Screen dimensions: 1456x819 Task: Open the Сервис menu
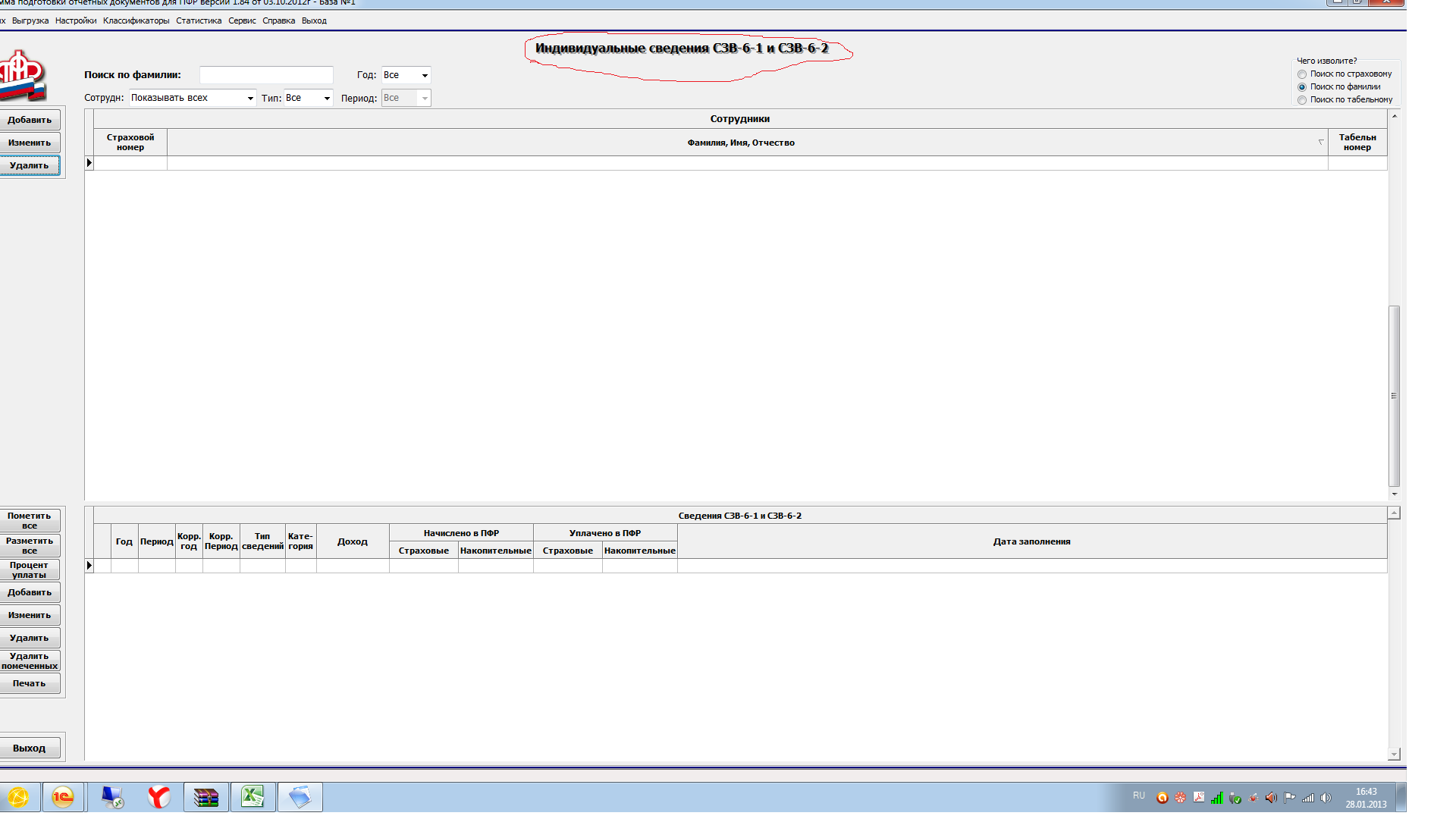(x=242, y=20)
